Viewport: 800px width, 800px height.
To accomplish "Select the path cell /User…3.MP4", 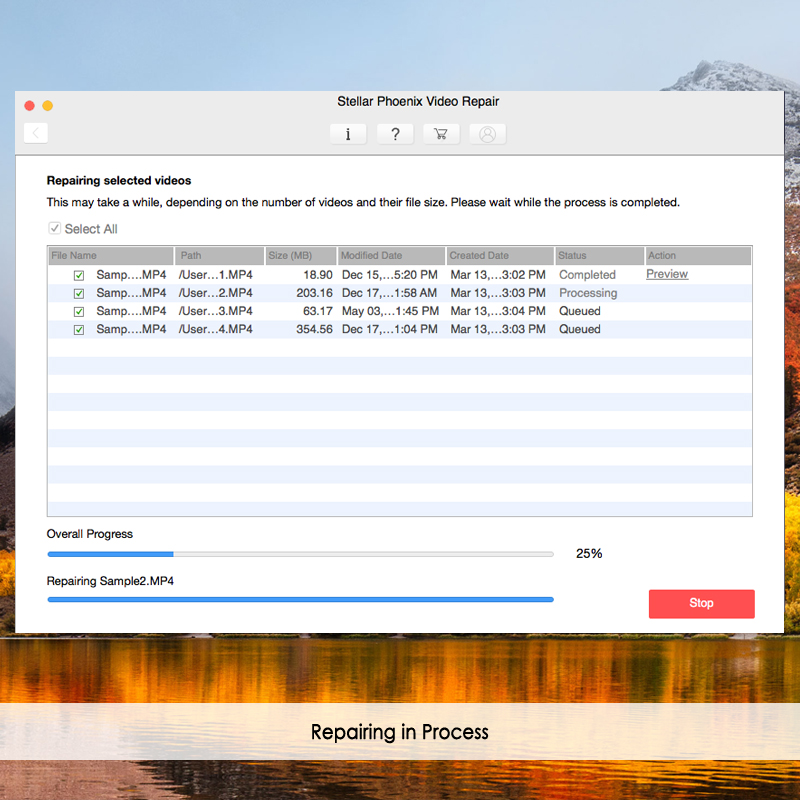I will coord(215,311).
